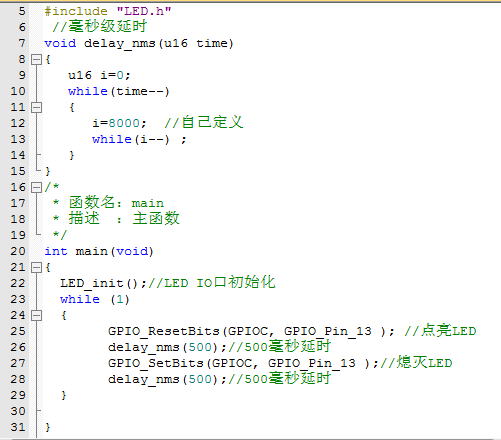
Task: Click the //毫秒级延时 comment
Action: [x=100, y=26]
